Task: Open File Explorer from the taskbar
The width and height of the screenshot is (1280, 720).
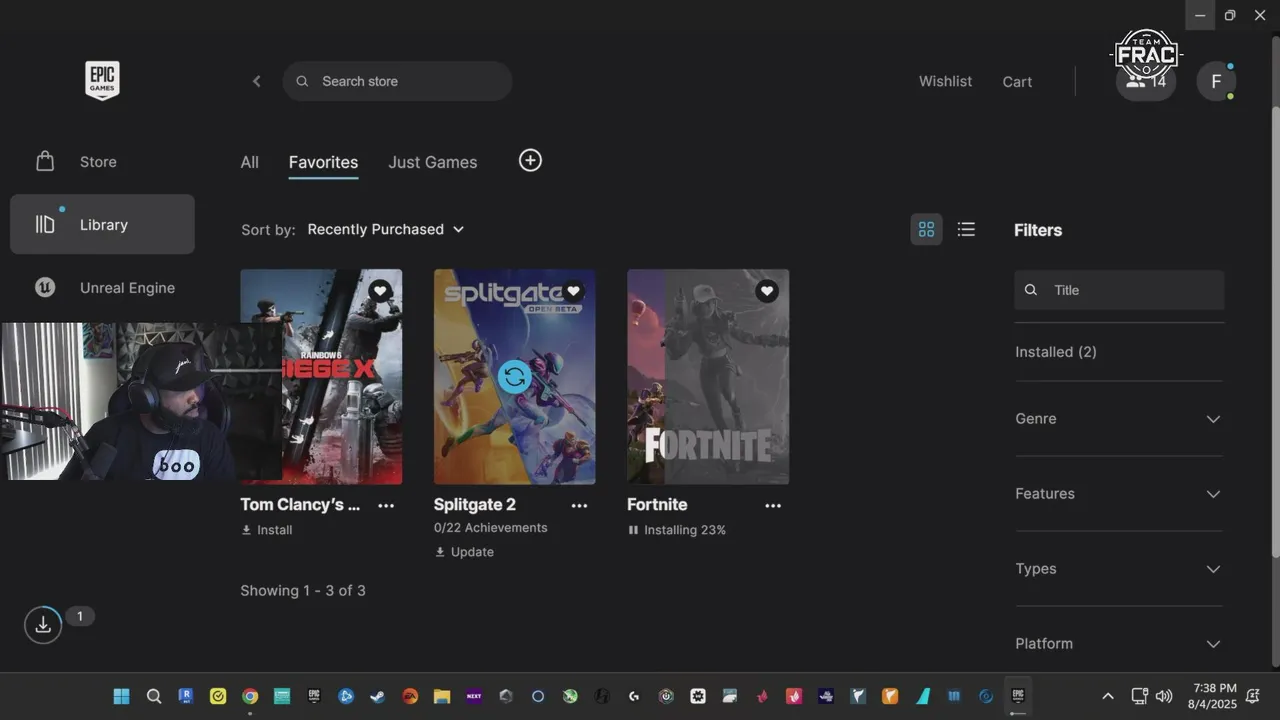Action: pyautogui.click(x=442, y=696)
